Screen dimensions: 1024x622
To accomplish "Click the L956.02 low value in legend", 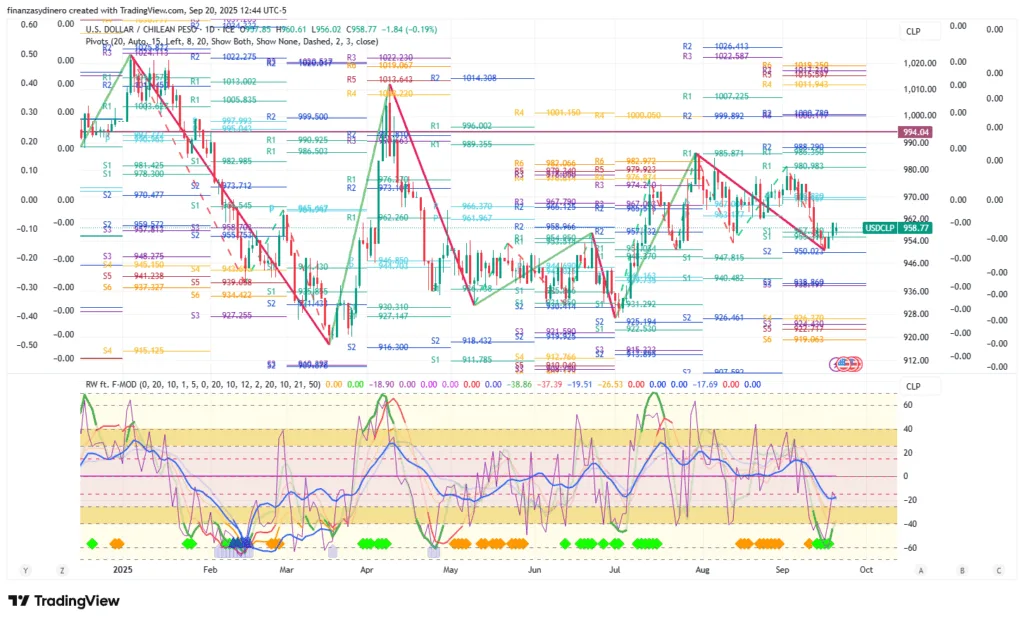I will pos(326,29).
